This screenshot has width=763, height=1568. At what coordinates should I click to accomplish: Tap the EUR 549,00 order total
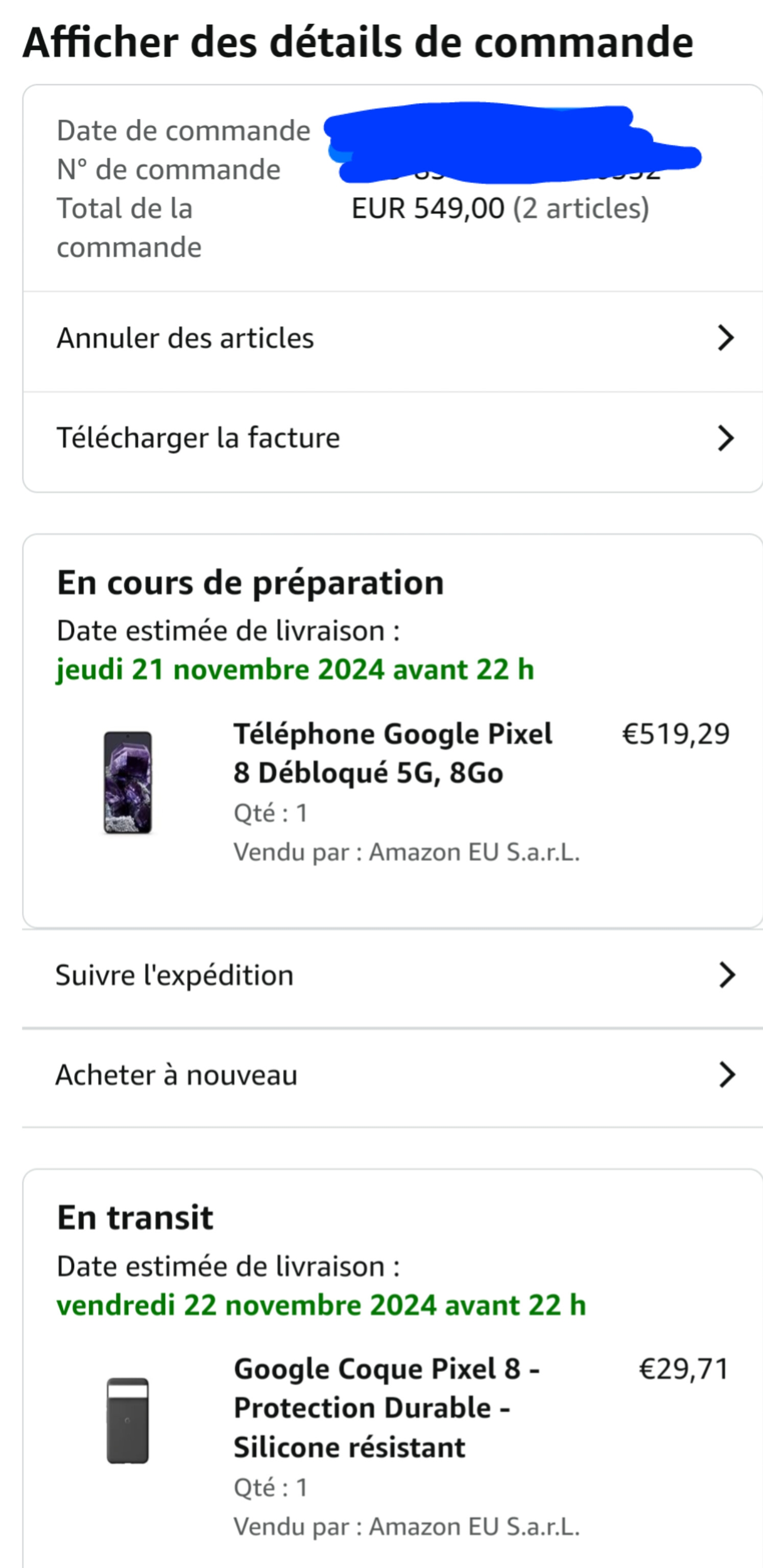pos(428,209)
